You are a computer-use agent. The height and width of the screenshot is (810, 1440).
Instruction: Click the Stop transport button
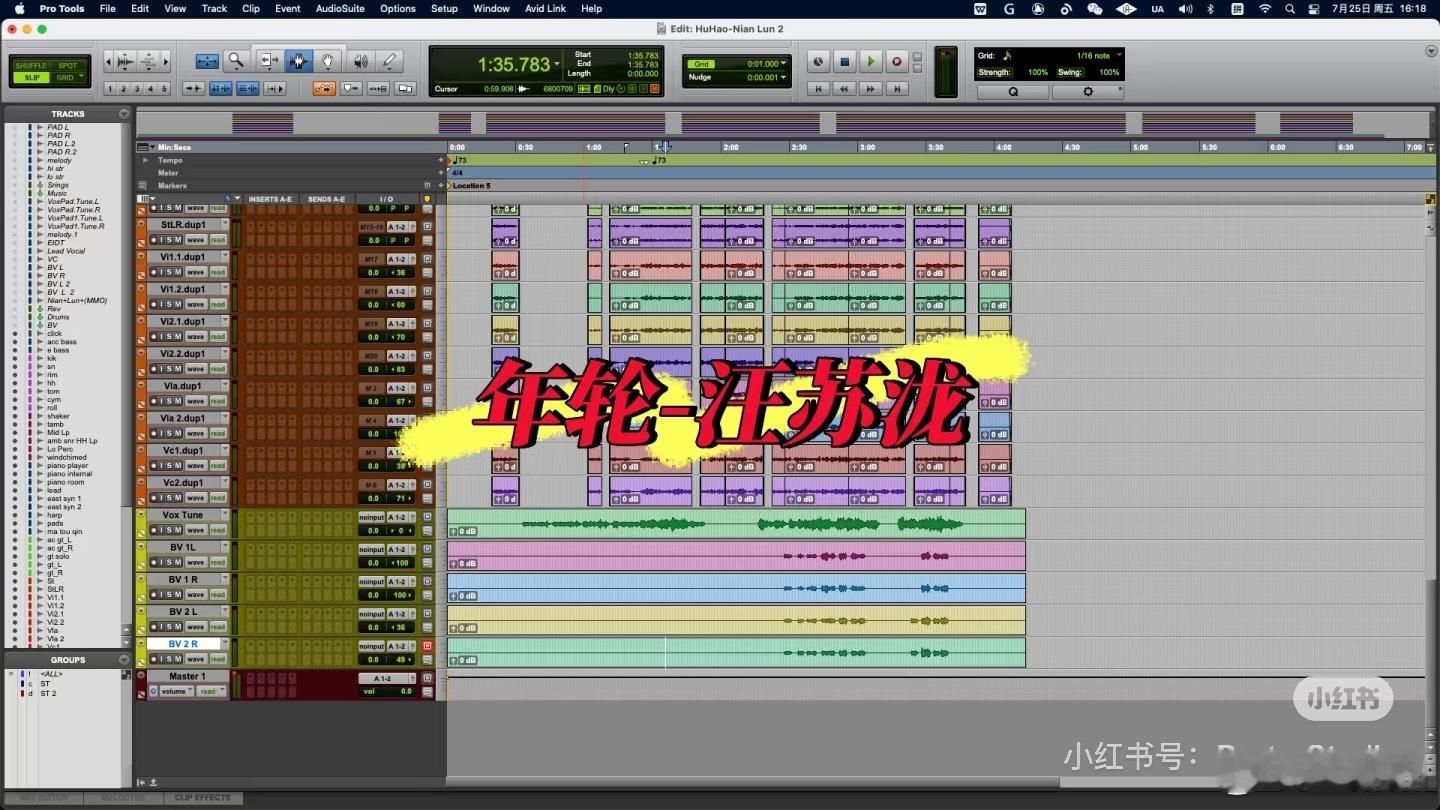point(844,61)
